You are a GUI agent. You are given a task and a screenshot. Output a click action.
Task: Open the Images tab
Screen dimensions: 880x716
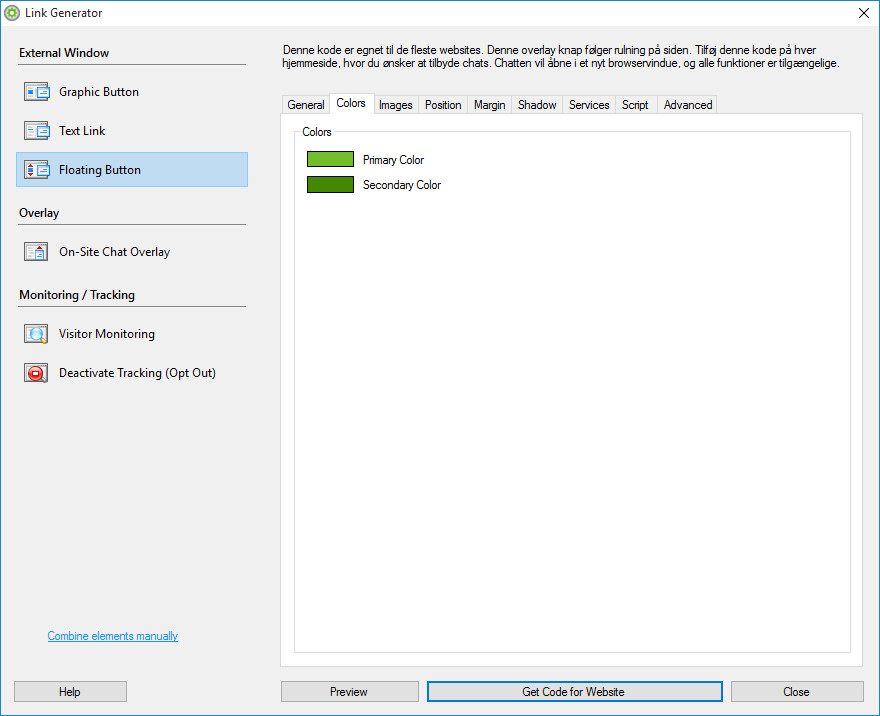[x=396, y=105]
